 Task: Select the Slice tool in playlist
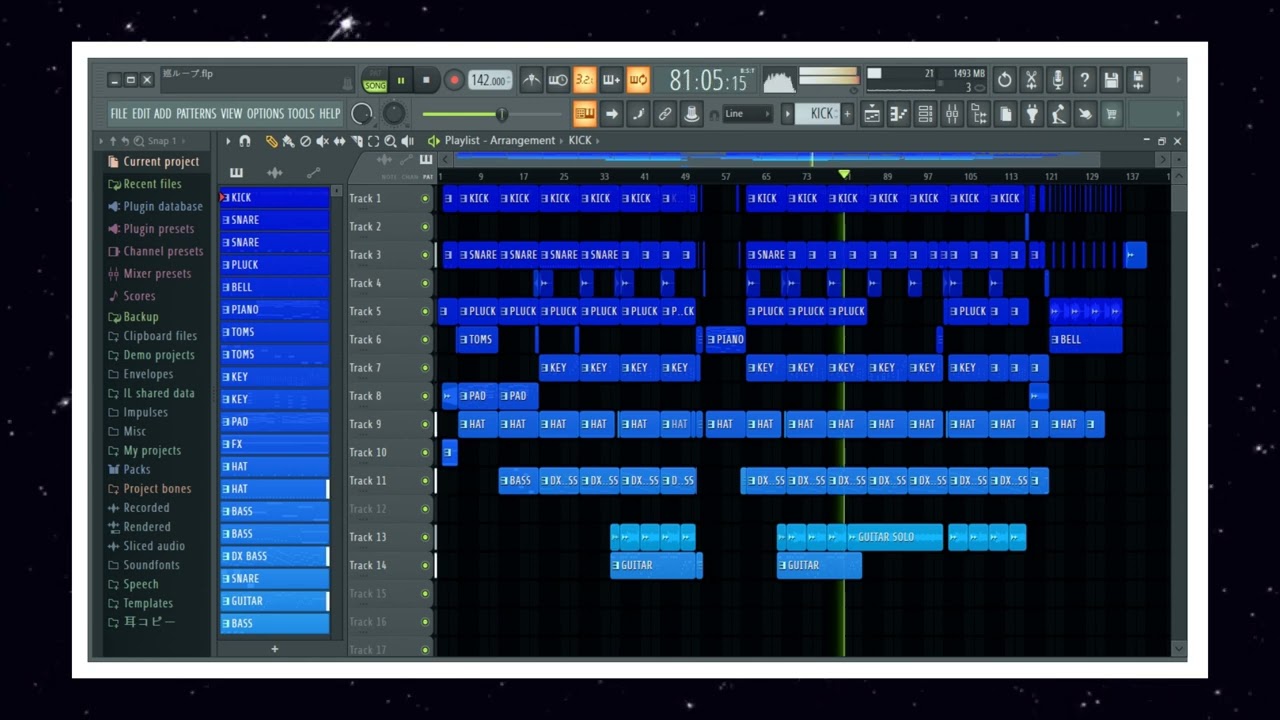pos(356,141)
